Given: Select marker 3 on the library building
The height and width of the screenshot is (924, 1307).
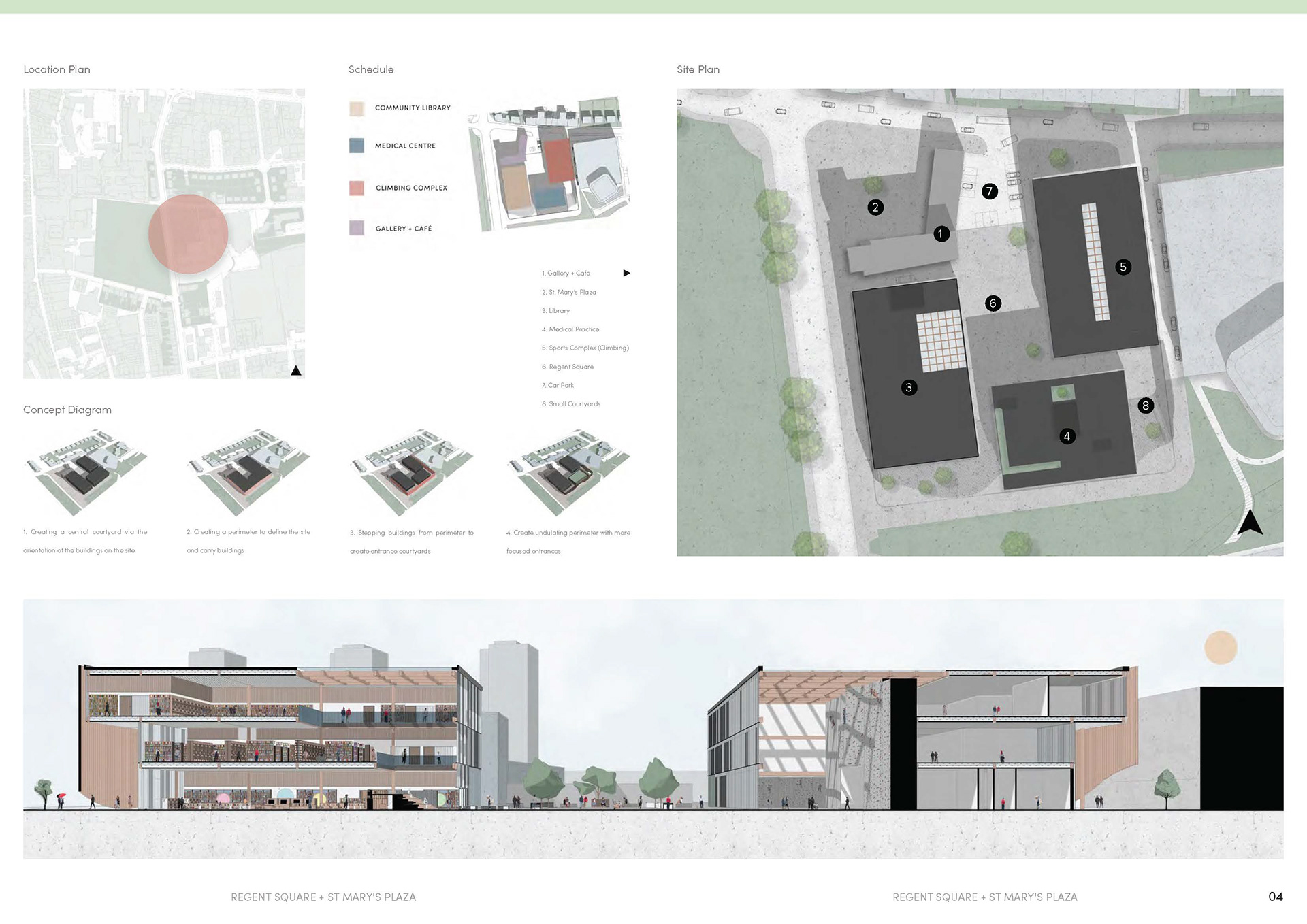Looking at the screenshot, I should pyautogui.click(x=909, y=388).
